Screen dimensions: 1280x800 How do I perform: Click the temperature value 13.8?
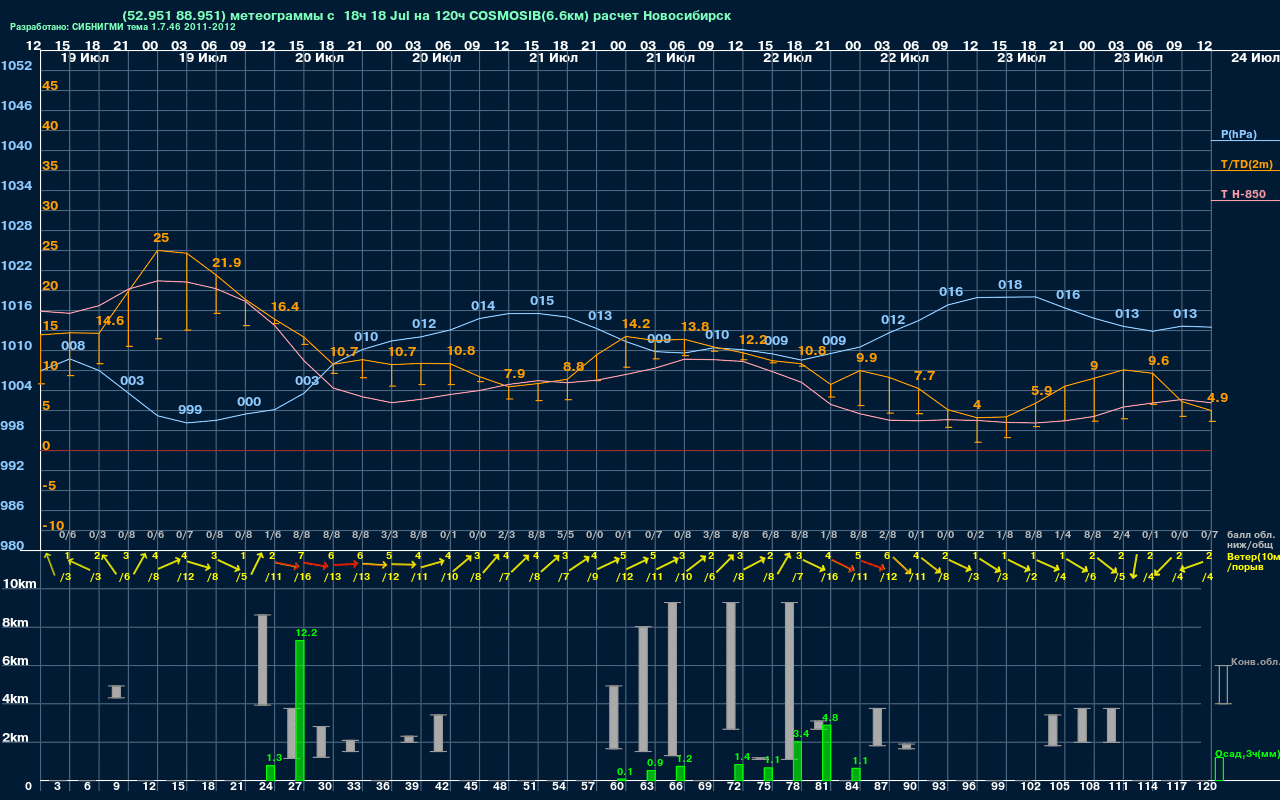click(695, 327)
